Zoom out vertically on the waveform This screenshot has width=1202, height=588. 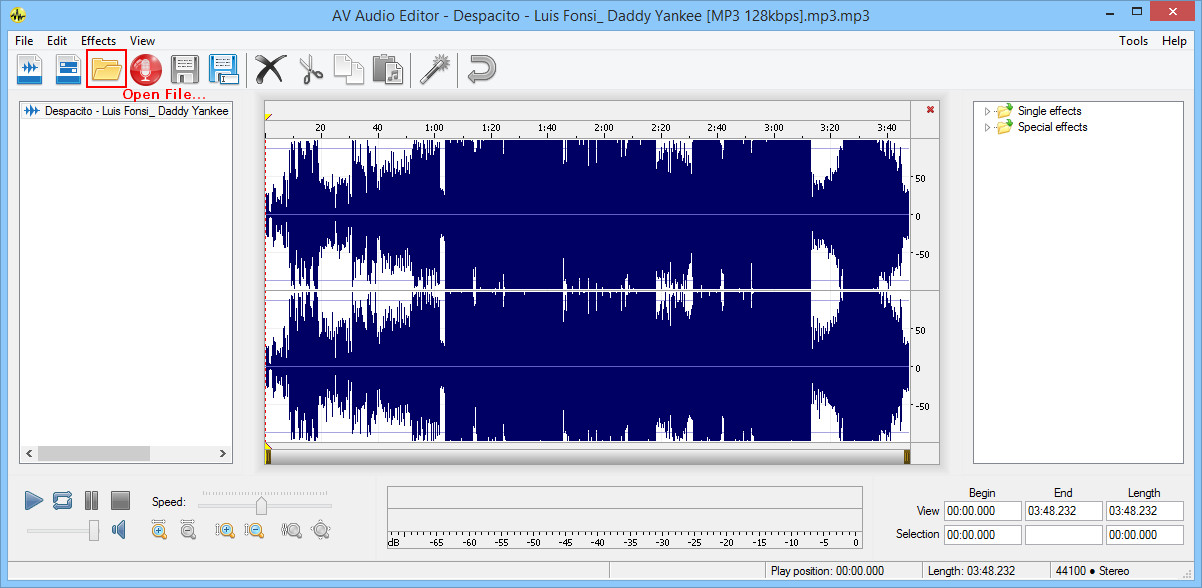pos(255,530)
